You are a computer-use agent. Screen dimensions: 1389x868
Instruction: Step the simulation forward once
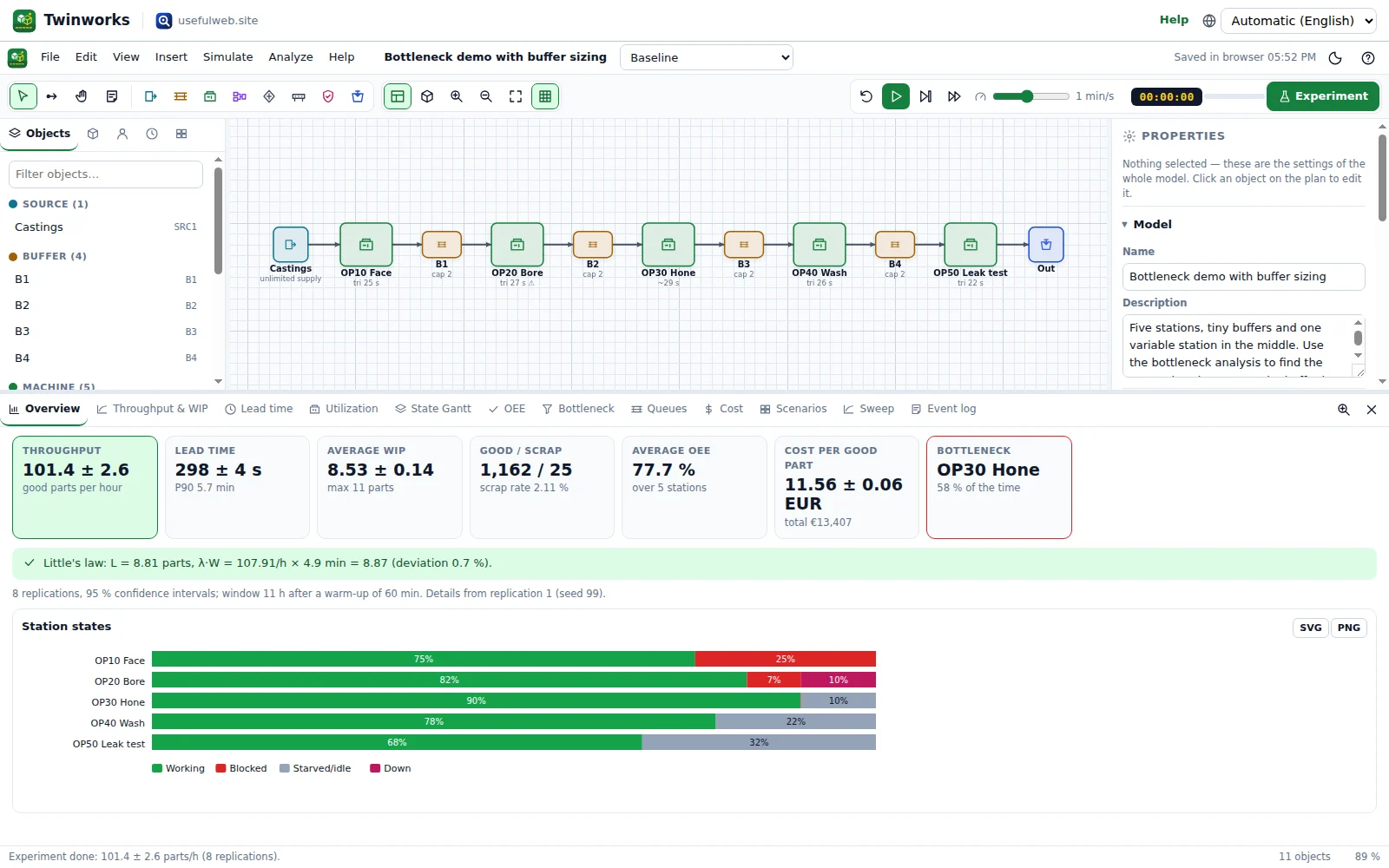click(925, 96)
